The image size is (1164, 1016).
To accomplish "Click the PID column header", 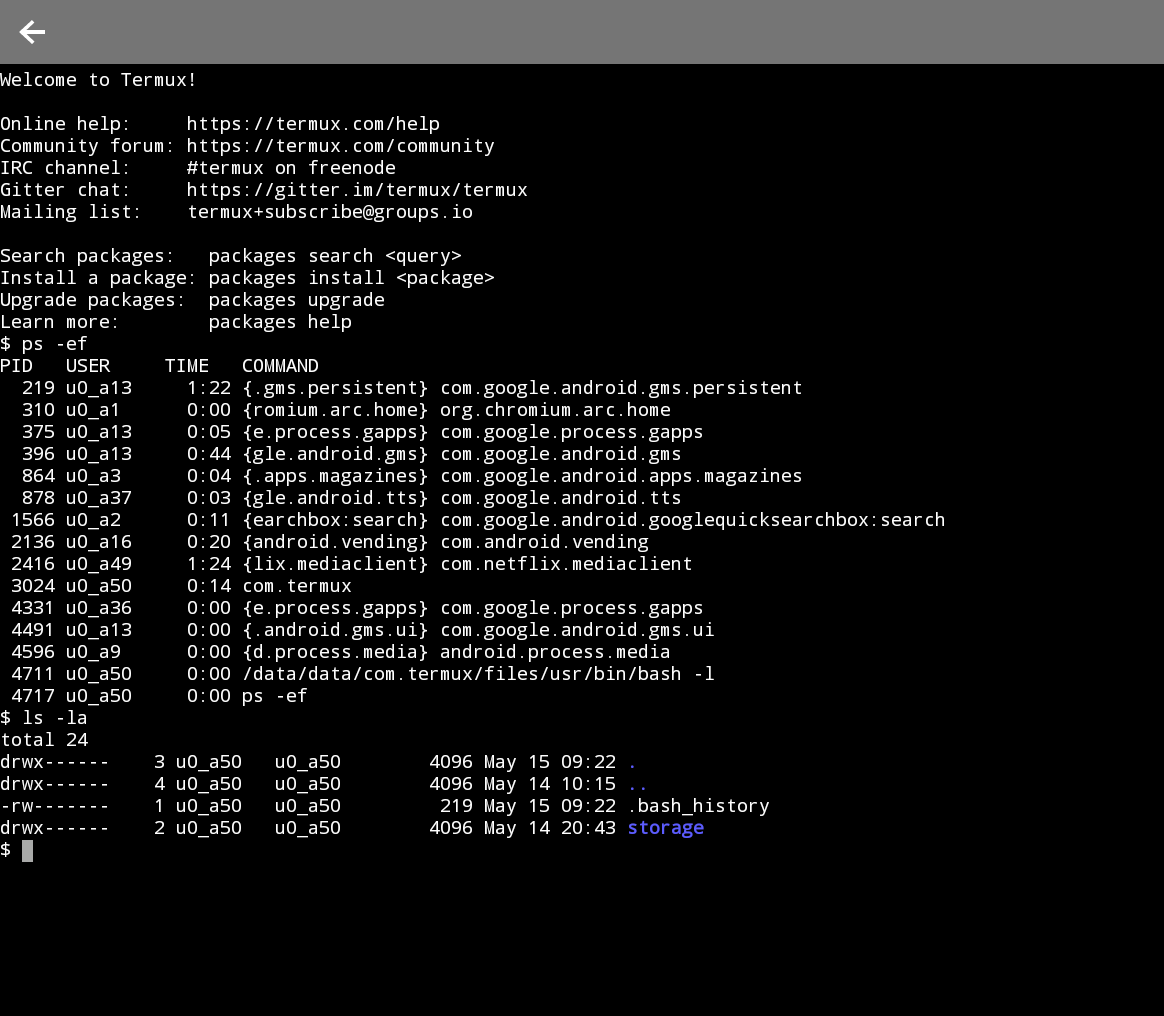I will coord(16,366).
